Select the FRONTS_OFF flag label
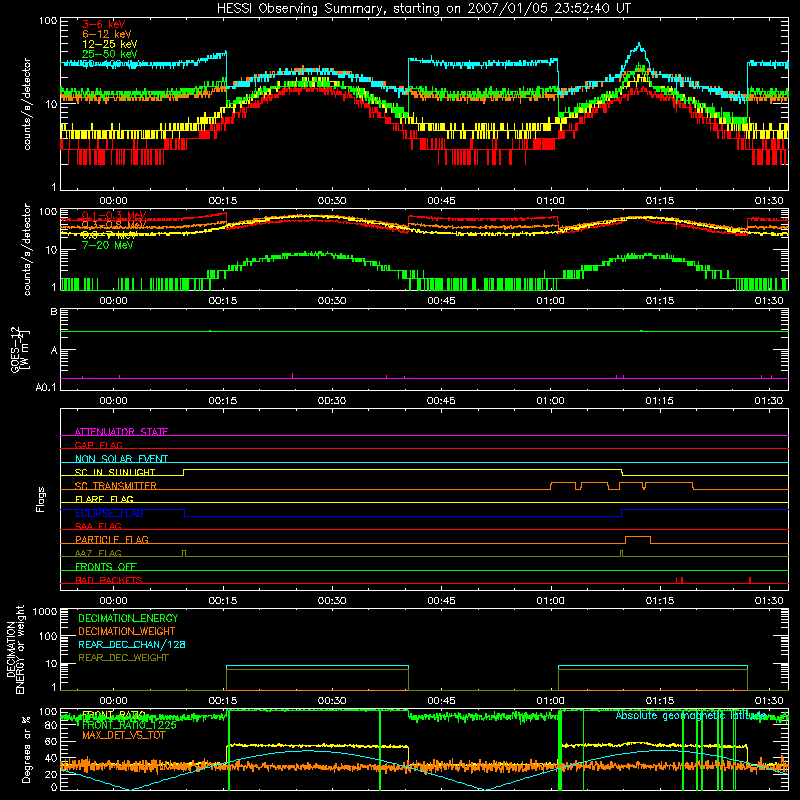Viewport: 800px width, 800px height. click(106, 567)
